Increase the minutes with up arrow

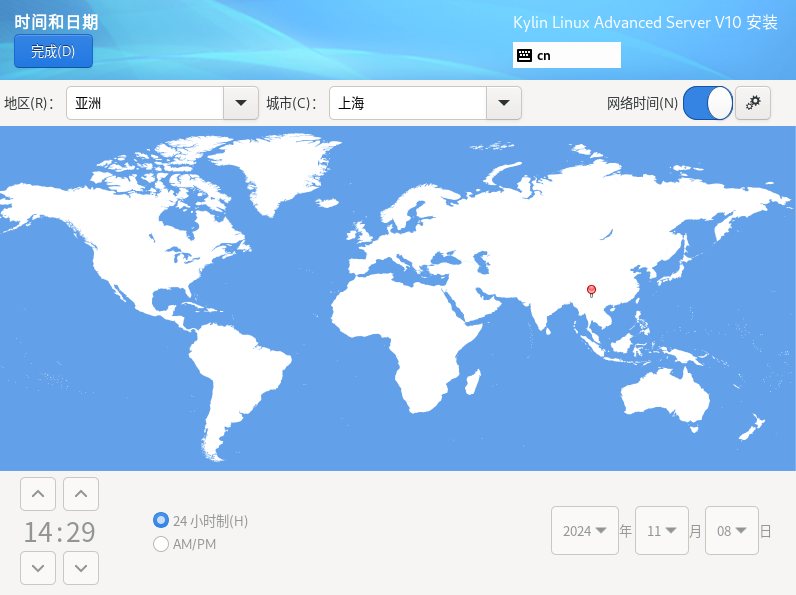(x=81, y=494)
